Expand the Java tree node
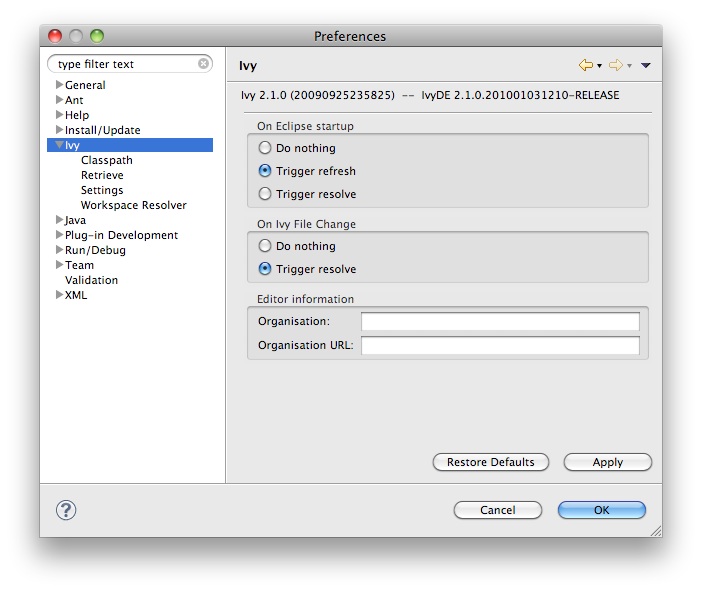The height and width of the screenshot is (592, 702). tap(60, 220)
